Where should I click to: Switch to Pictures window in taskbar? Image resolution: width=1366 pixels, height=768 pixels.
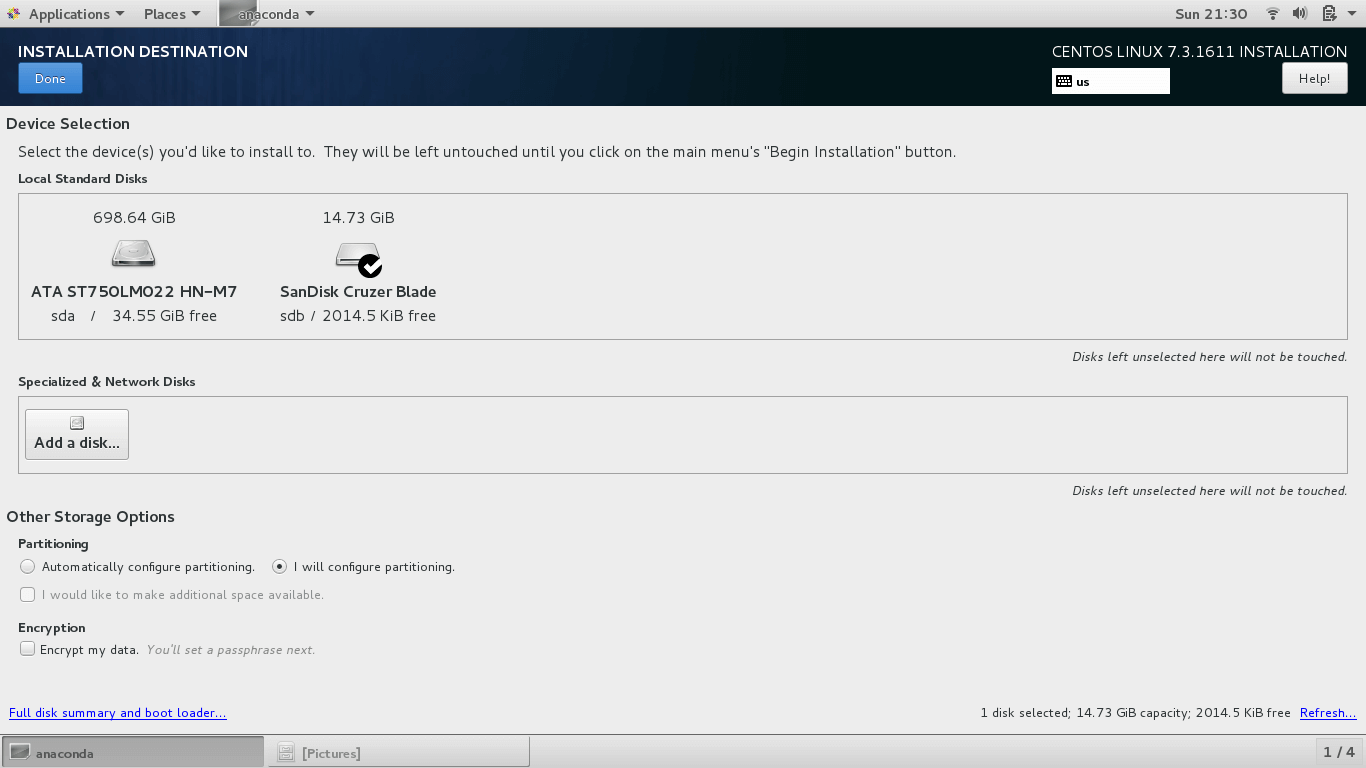[x=398, y=752]
